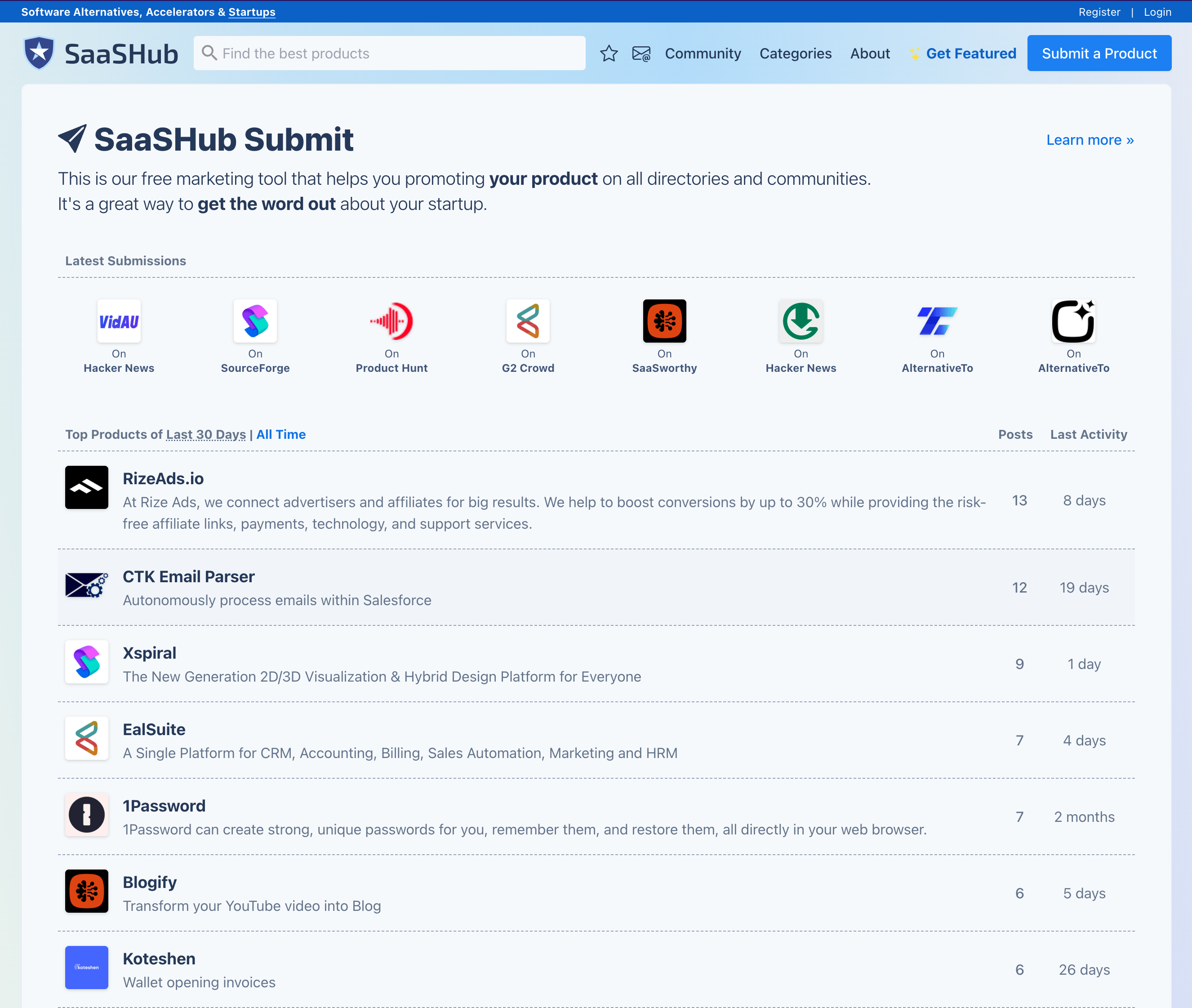
Task: Open the Koteshen blue logo thumbnail
Action: click(x=87, y=968)
